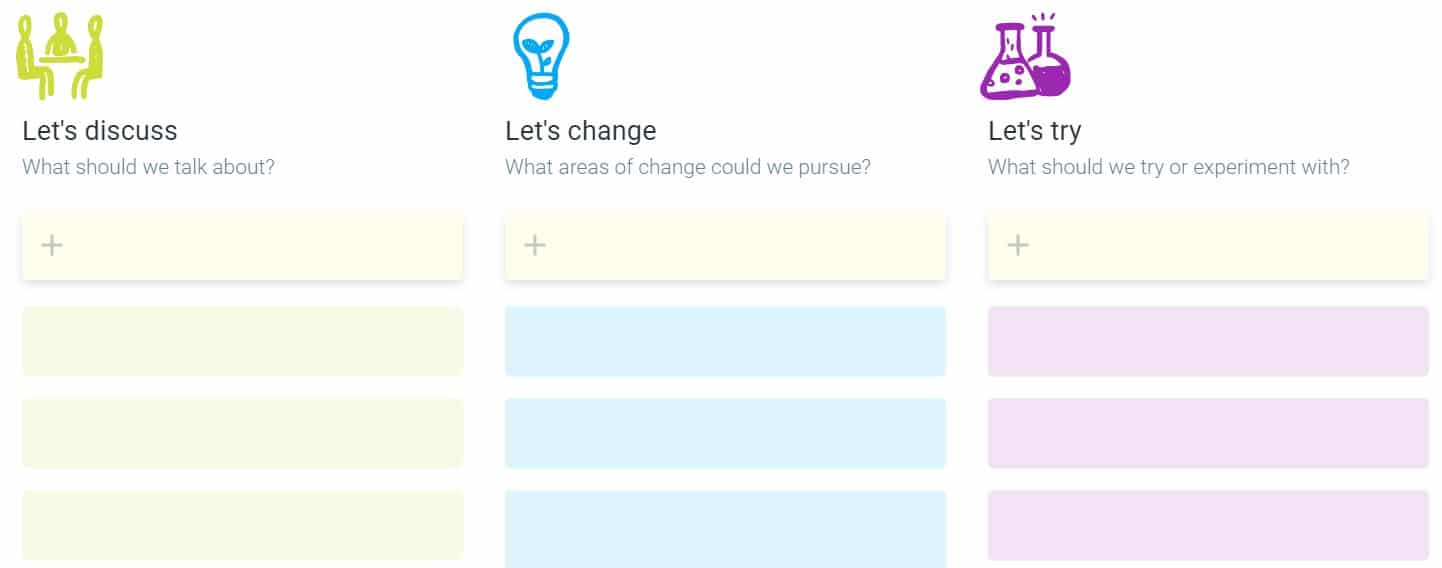This screenshot has width=1442, height=568.
Task: Click plus icon under Let's discuss
Action: tap(52, 245)
